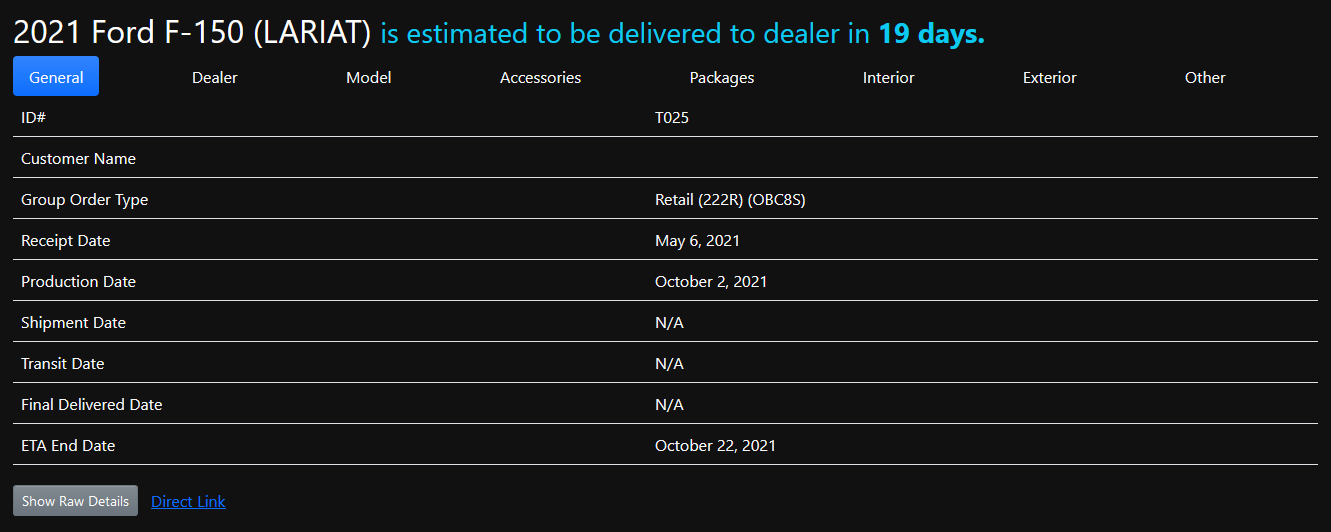Viewport: 1331px width, 532px height.
Task: Click the 2021 Ford F-150 (LARIAT) heading
Action: (192, 33)
